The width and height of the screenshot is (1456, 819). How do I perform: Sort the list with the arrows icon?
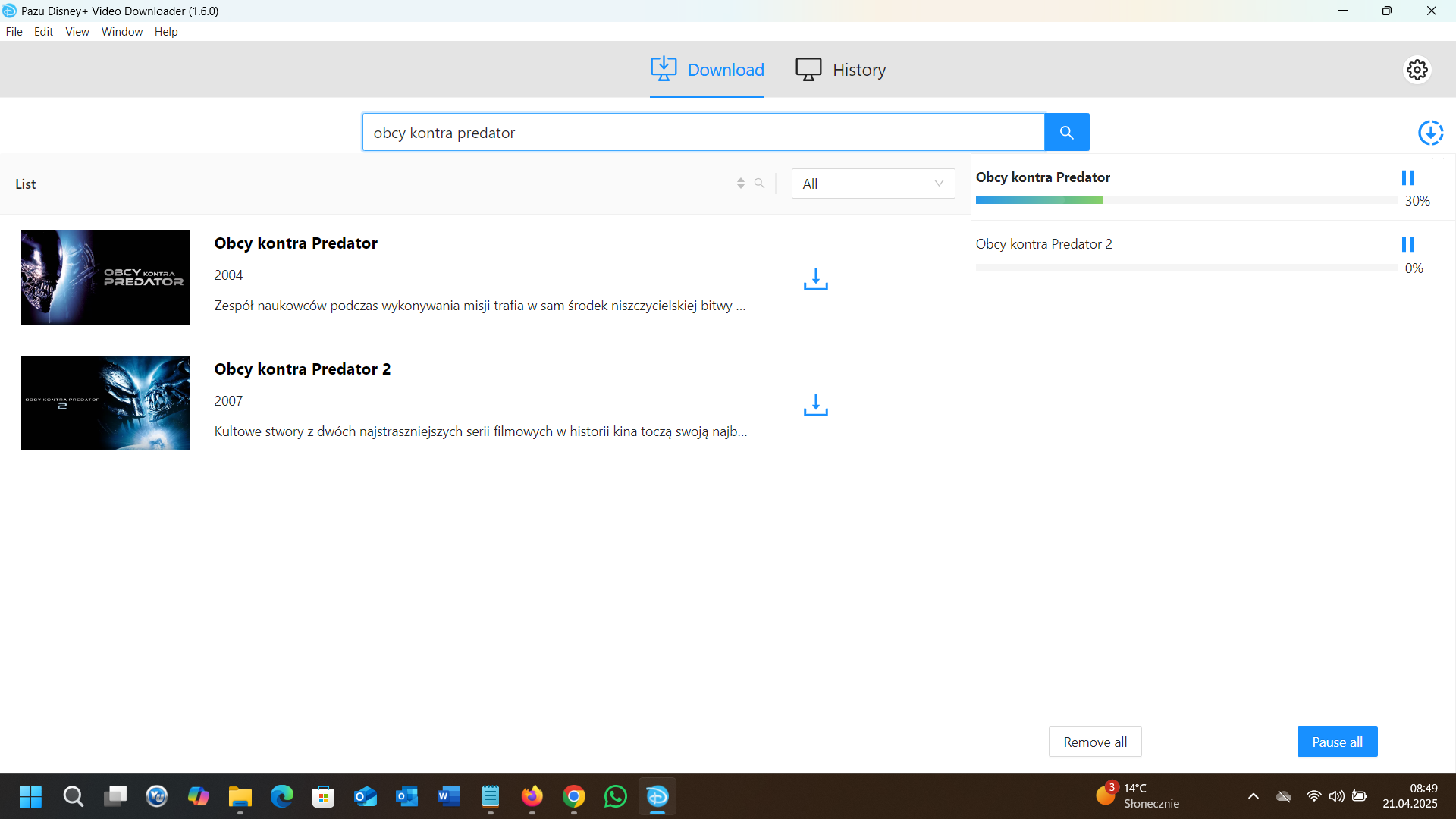pyautogui.click(x=741, y=184)
